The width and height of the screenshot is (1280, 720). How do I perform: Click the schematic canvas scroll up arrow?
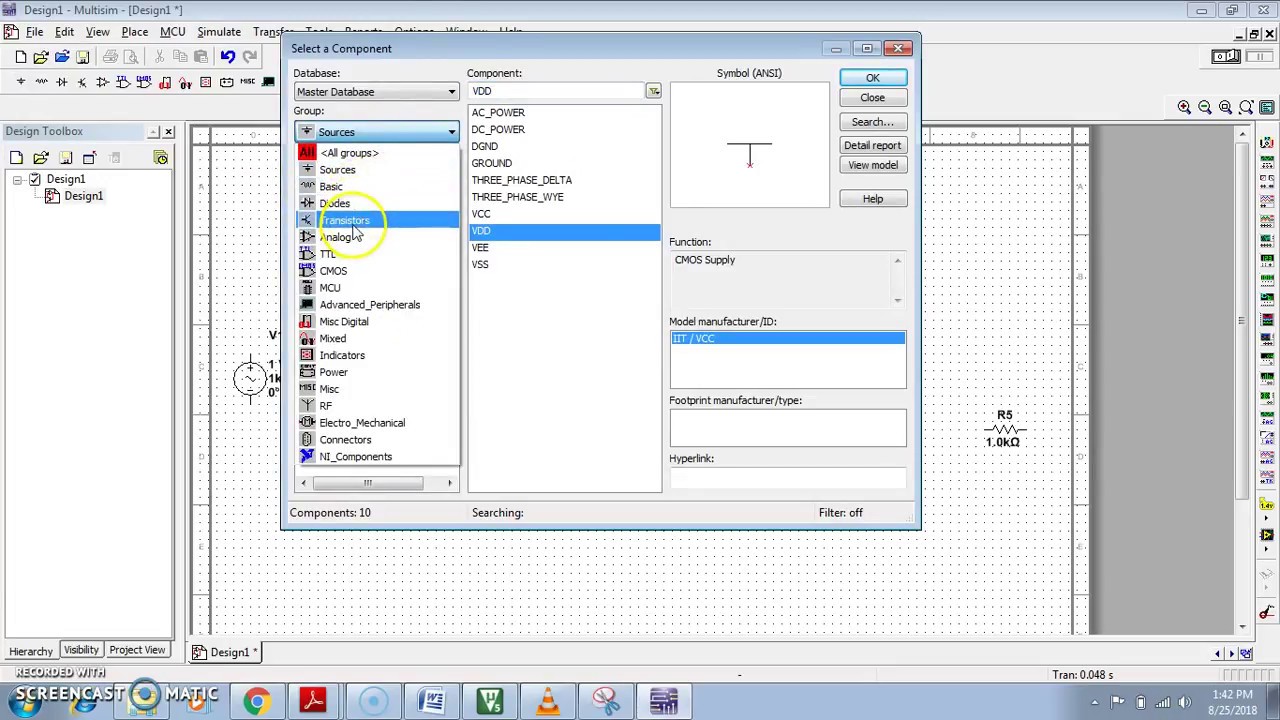[x=1242, y=134]
